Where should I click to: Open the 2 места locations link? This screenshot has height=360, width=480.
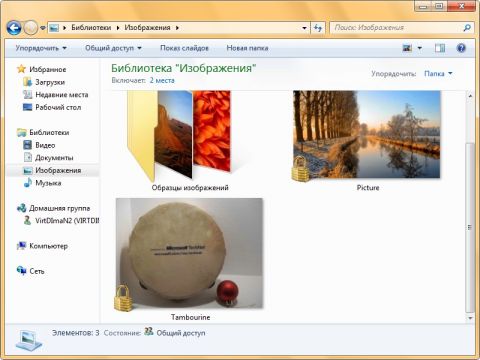tap(162, 80)
